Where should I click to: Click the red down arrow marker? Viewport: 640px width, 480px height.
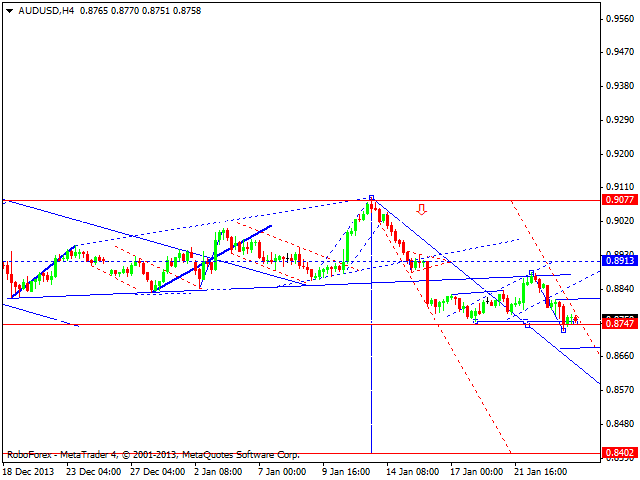point(422,210)
